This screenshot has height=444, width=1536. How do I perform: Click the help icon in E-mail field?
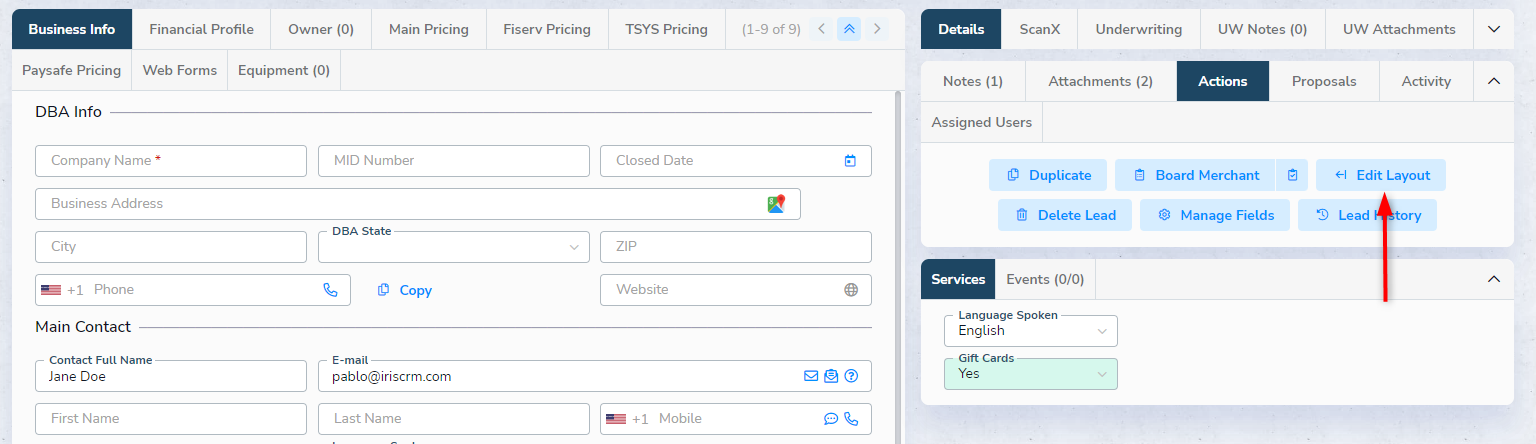coord(851,377)
